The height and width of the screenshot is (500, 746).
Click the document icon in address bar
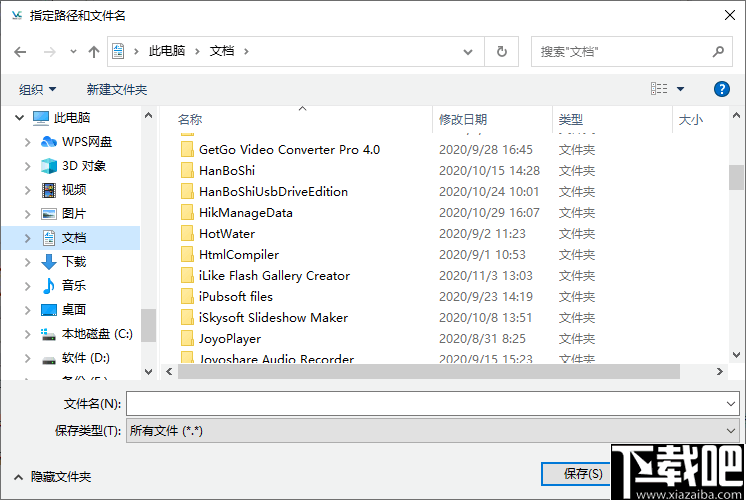(118, 51)
